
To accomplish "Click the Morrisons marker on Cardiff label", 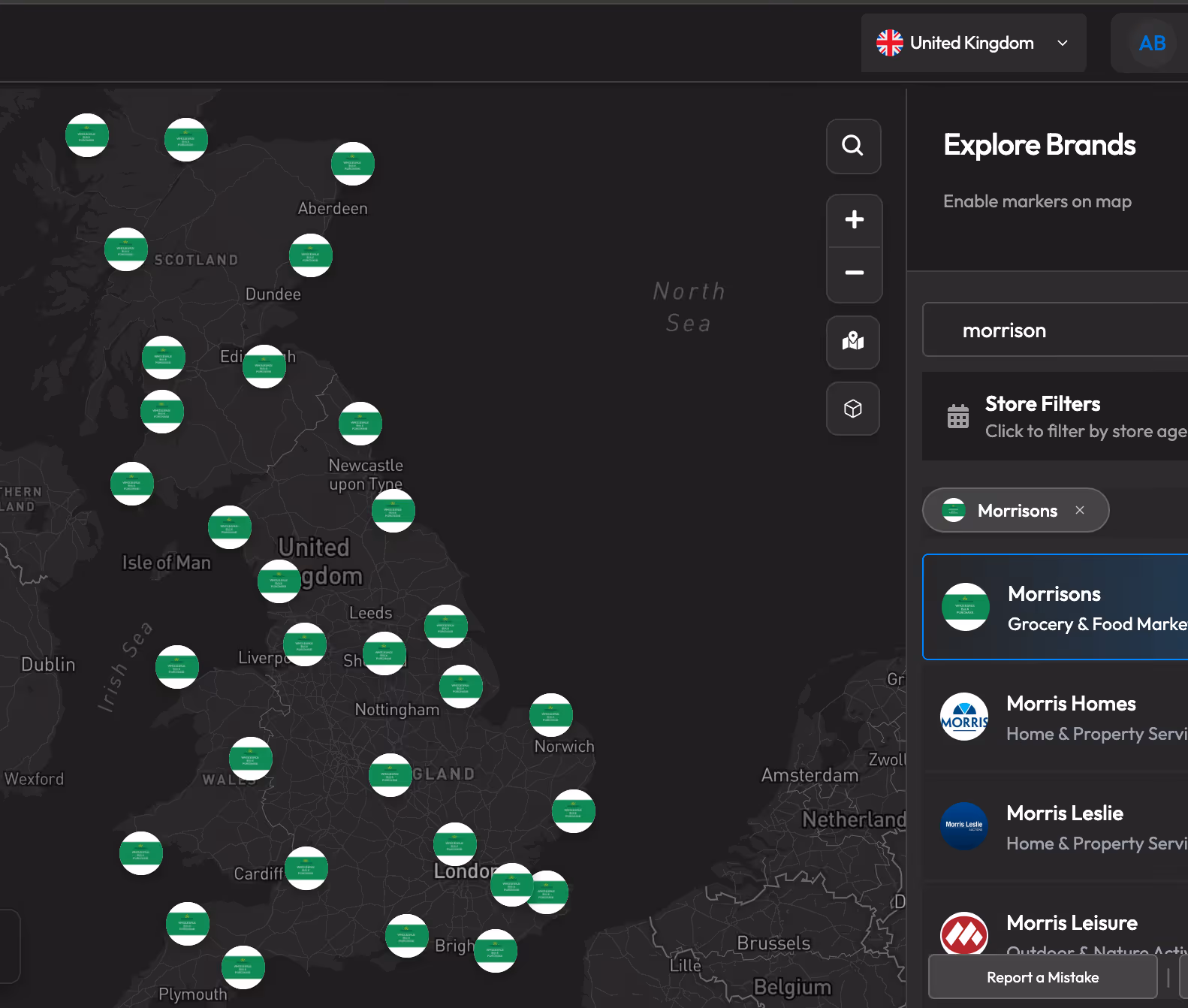I will click(306, 868).
